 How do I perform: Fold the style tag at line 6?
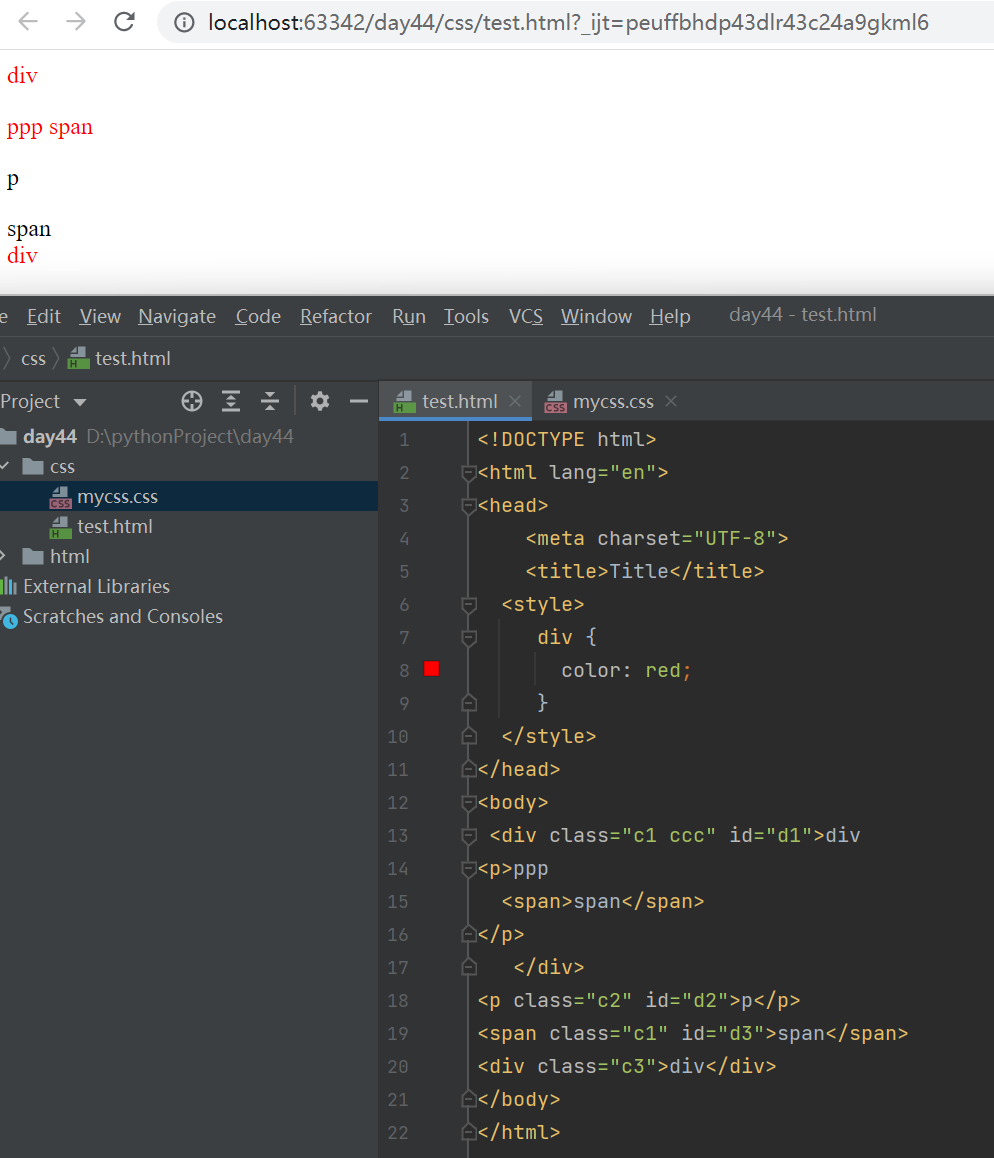[x=468, y=605]
